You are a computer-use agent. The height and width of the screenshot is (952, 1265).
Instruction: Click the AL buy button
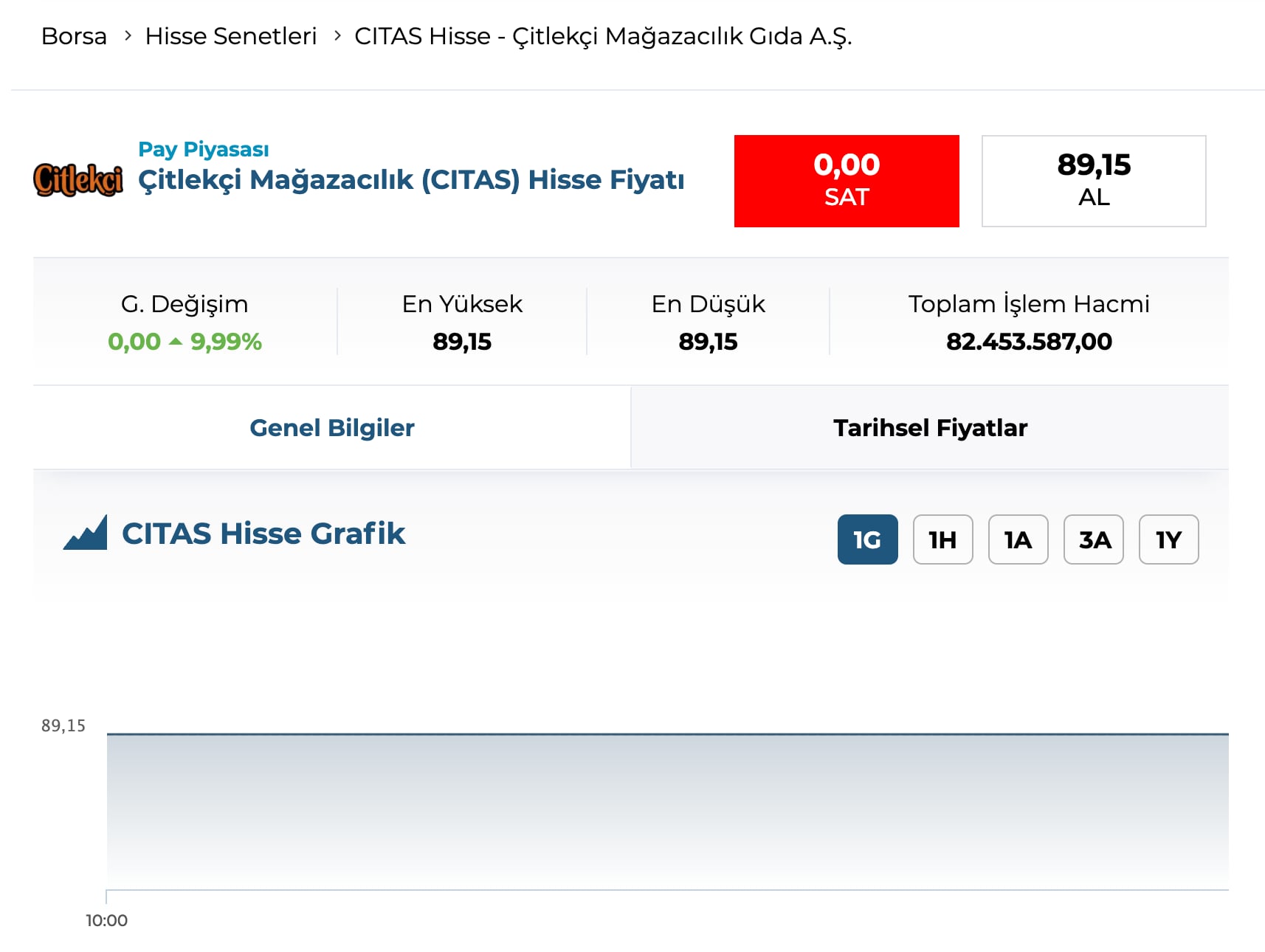click(1094, 181)
